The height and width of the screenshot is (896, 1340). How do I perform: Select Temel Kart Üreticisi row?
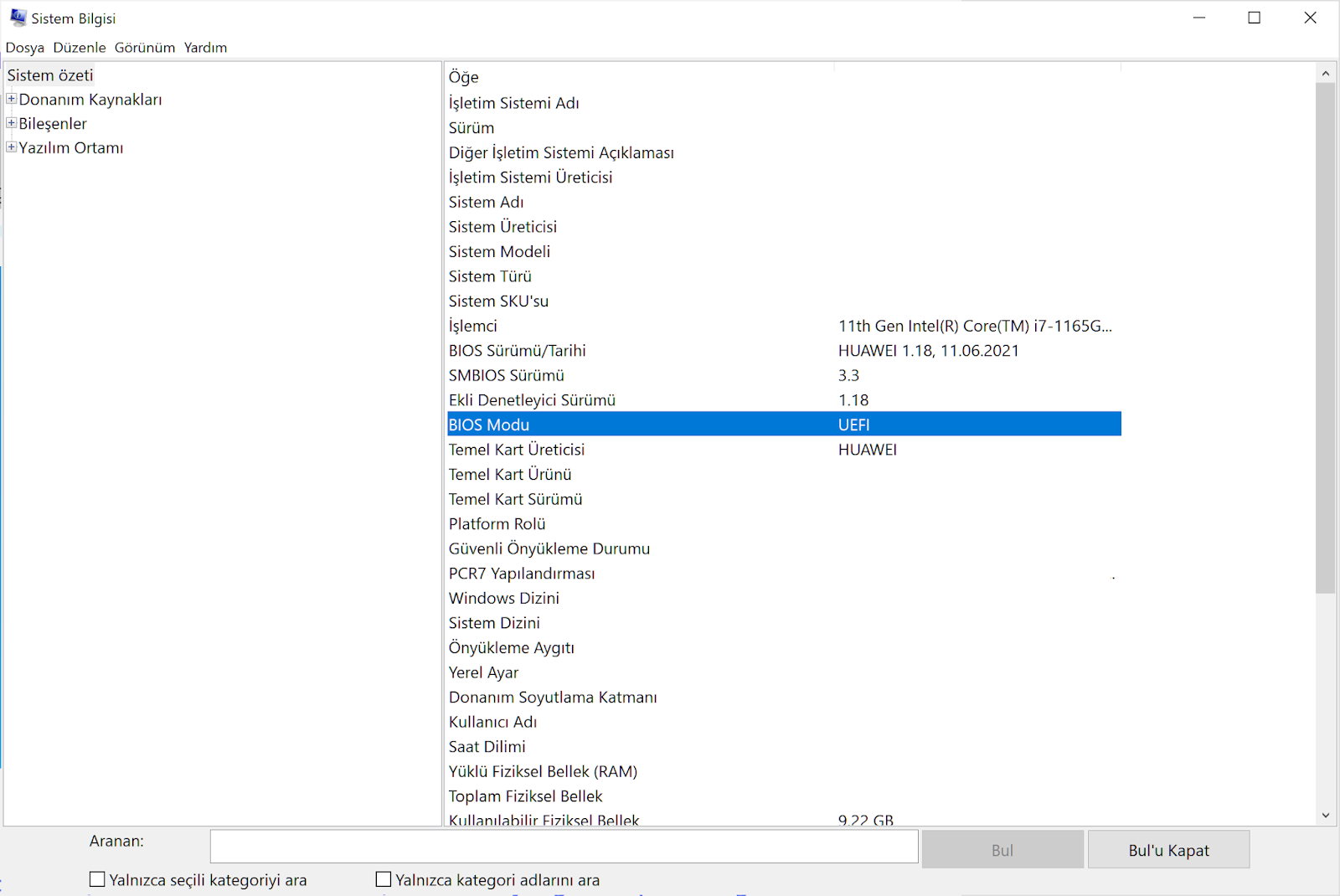tap(785, 450)
